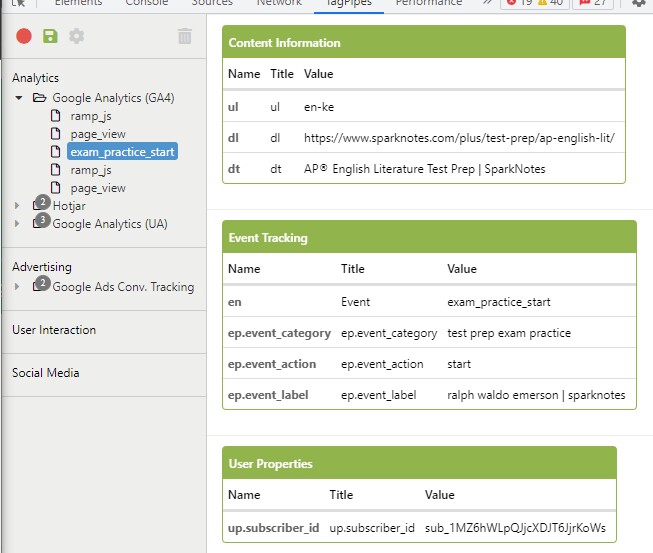Click the en name cell in Event Tracking
The width and height of the screenshot is (653, 553).
pyautogui.click(x=234, y=302)
